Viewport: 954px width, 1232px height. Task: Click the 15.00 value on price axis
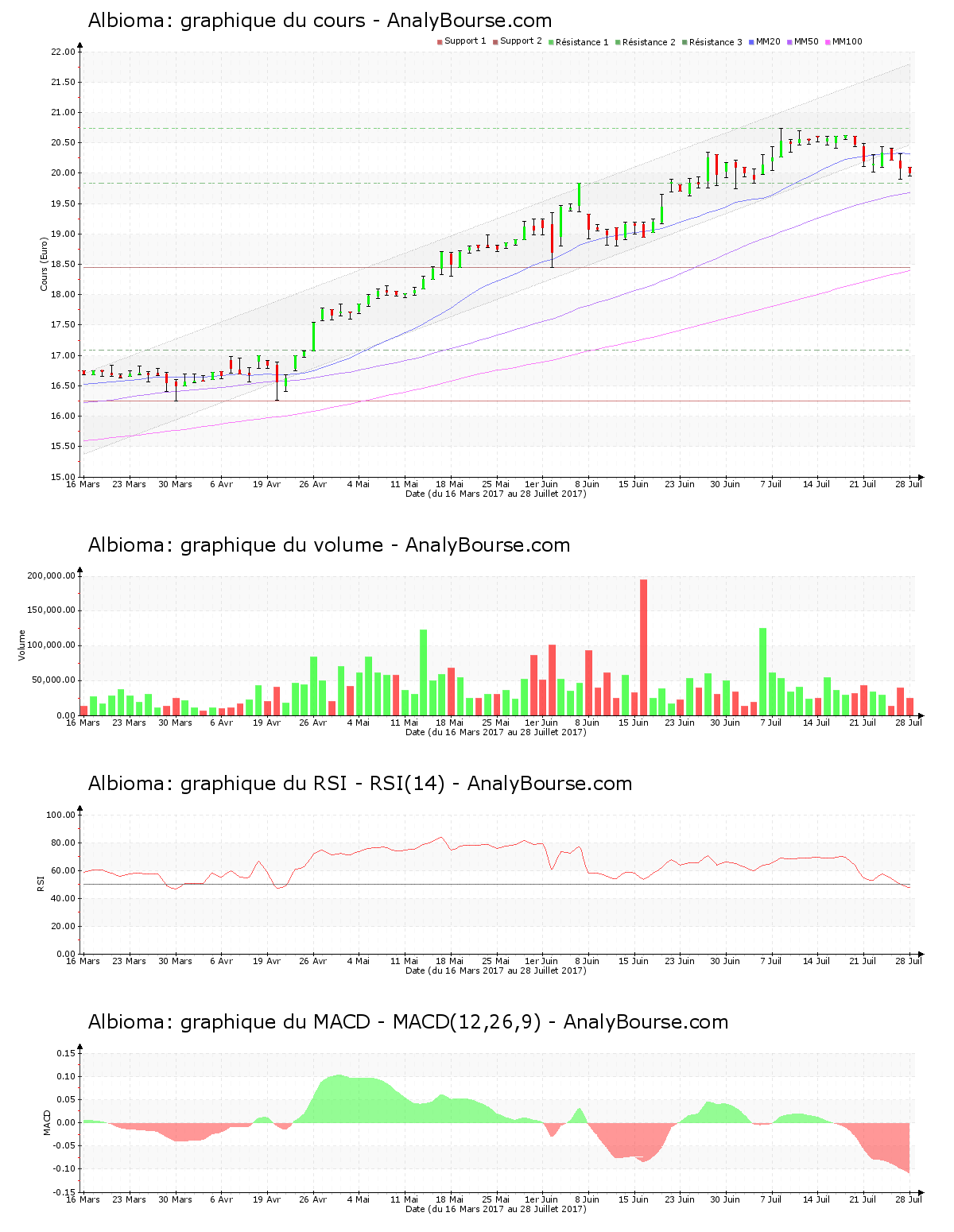(x=63, y=477)
